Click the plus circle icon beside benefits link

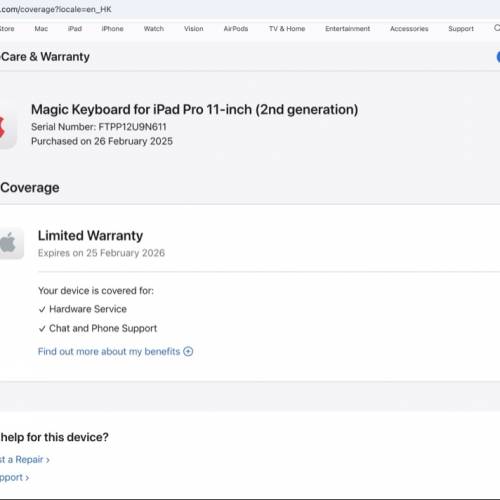188,351
